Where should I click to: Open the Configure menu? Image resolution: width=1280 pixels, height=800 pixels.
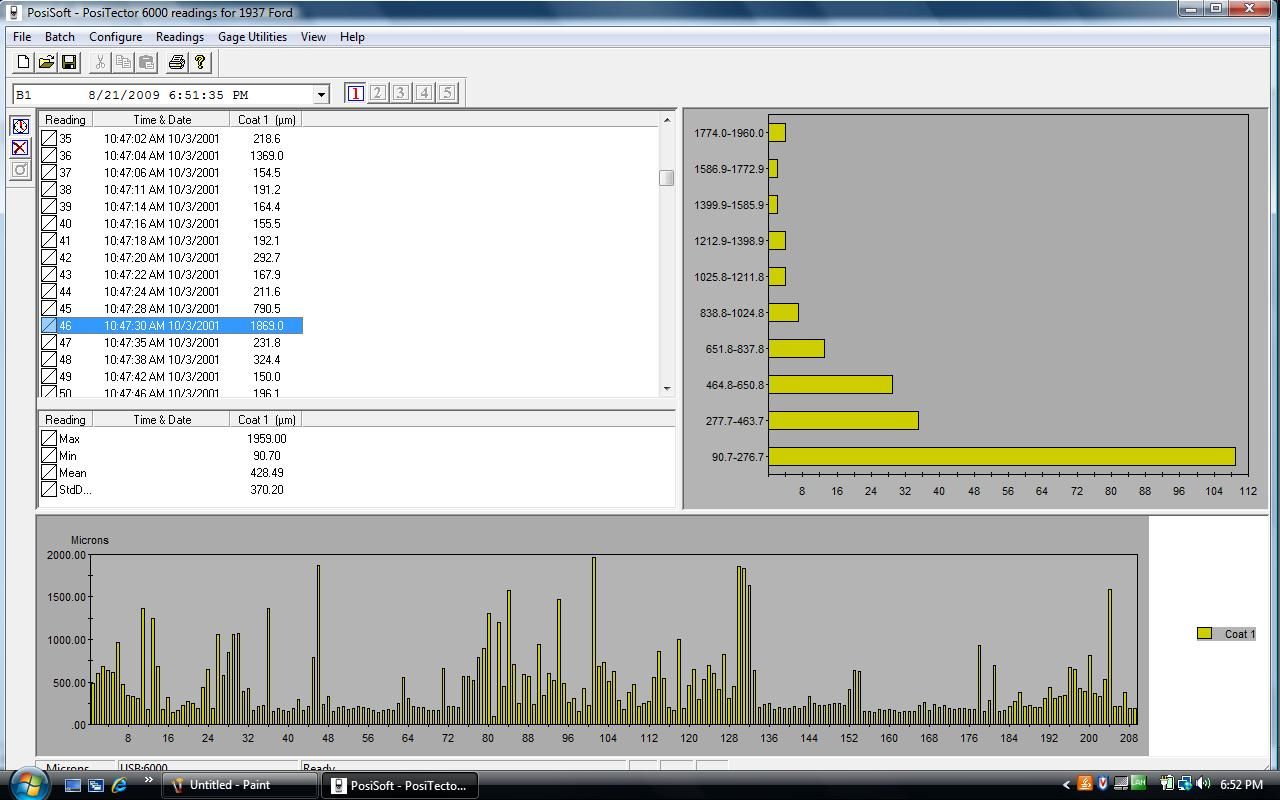(x=115, y=37)
